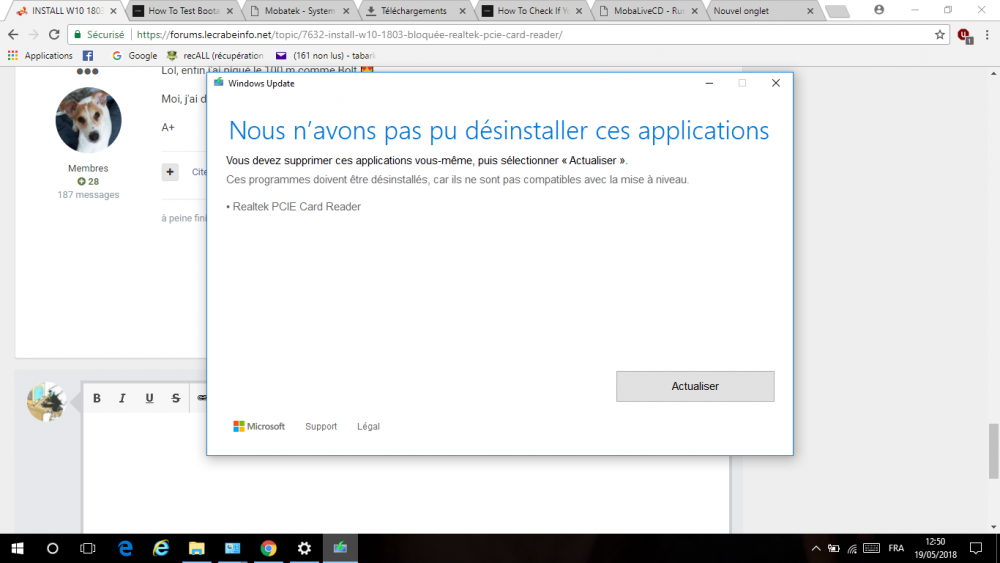View the Sécurisé site security padlock info
This screenshot has width=1000, height=563.
pos(99,35)
